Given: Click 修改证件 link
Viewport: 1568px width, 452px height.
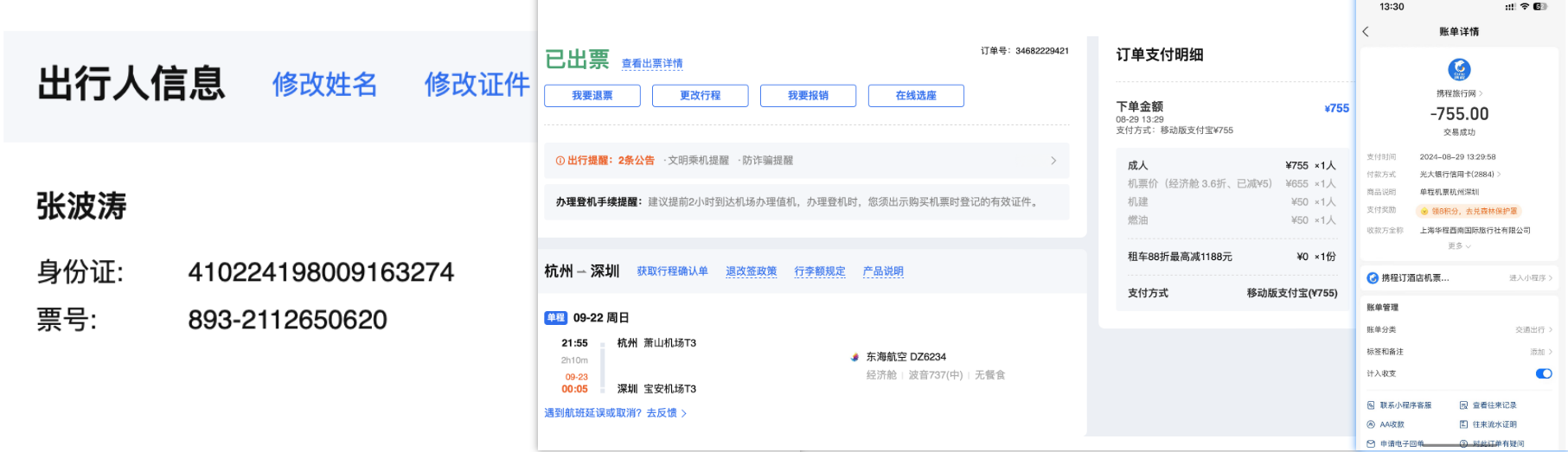Looking at the screenshot, I should tap(477, 85).
